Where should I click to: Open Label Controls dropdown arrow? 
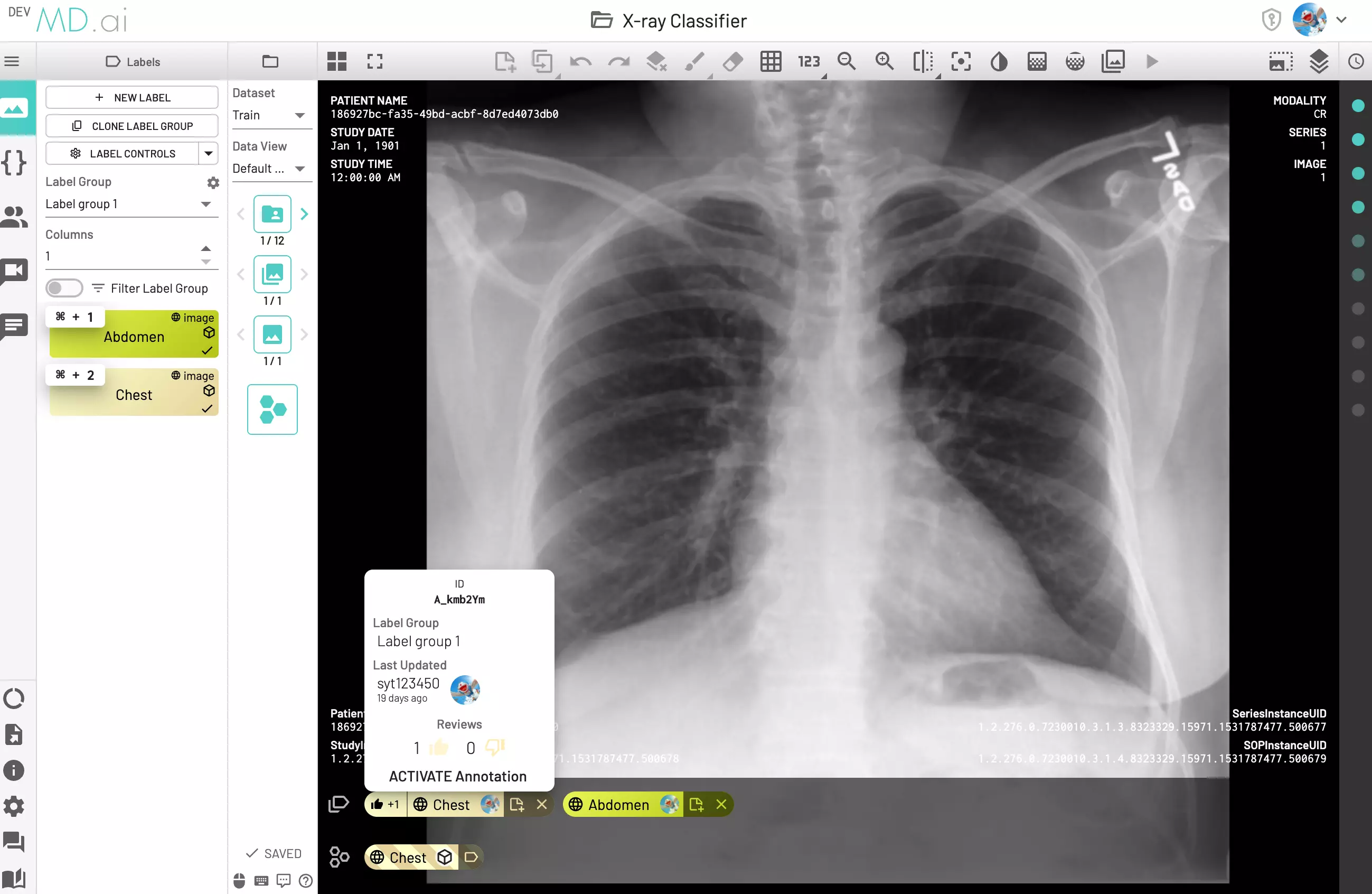point(208,153)
